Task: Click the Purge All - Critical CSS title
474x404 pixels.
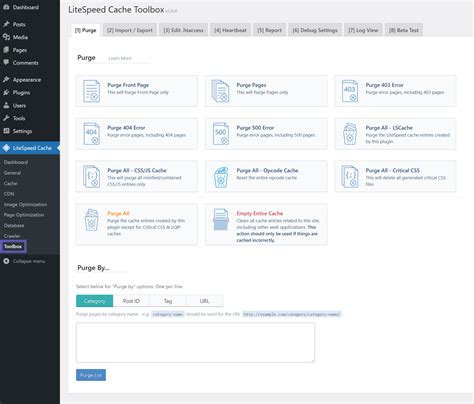Action: click(x=393, y=170)
